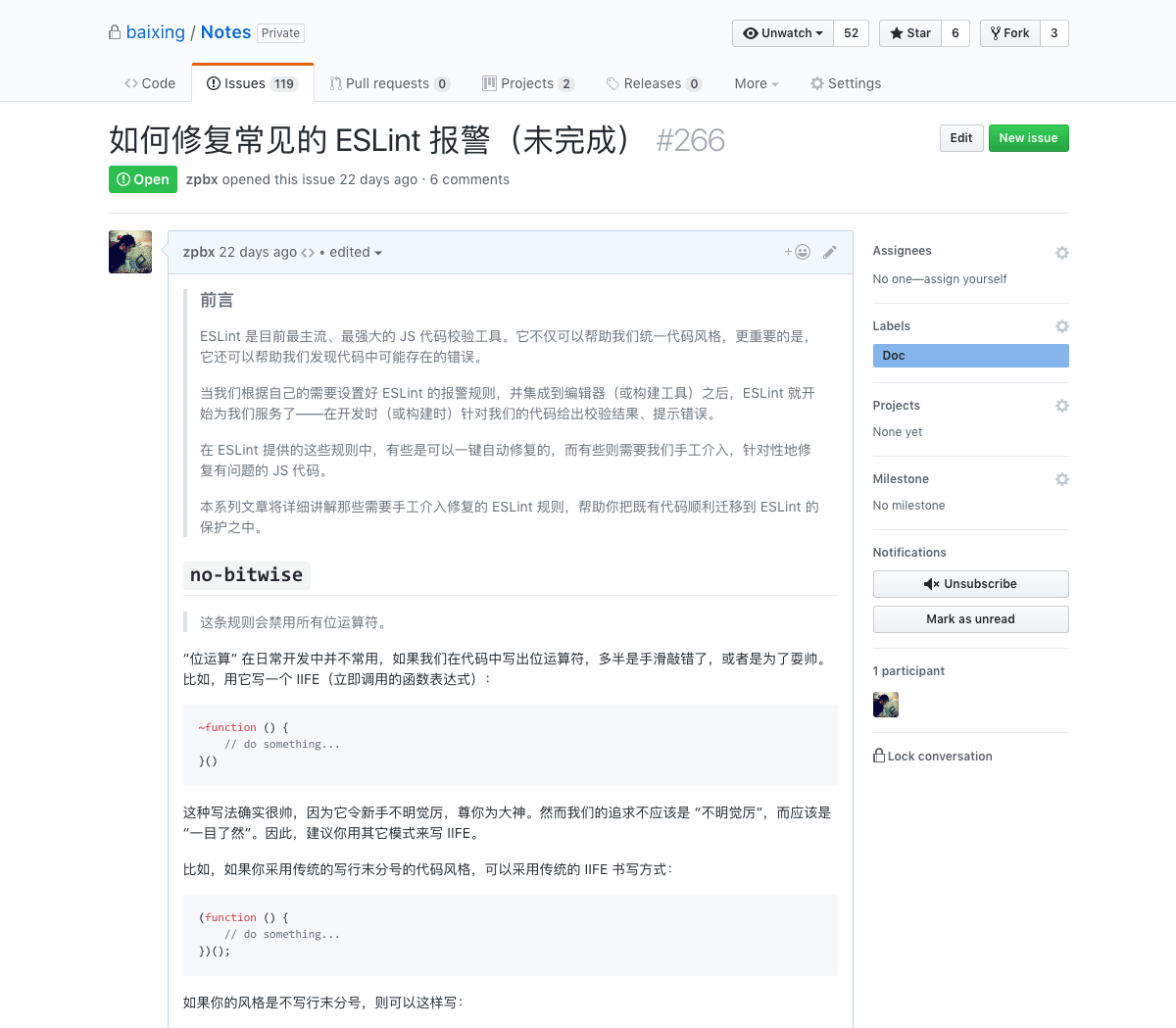1176x1028 pixels.
Task: Open the Labels gear menu
Action: click(1062, 326)
